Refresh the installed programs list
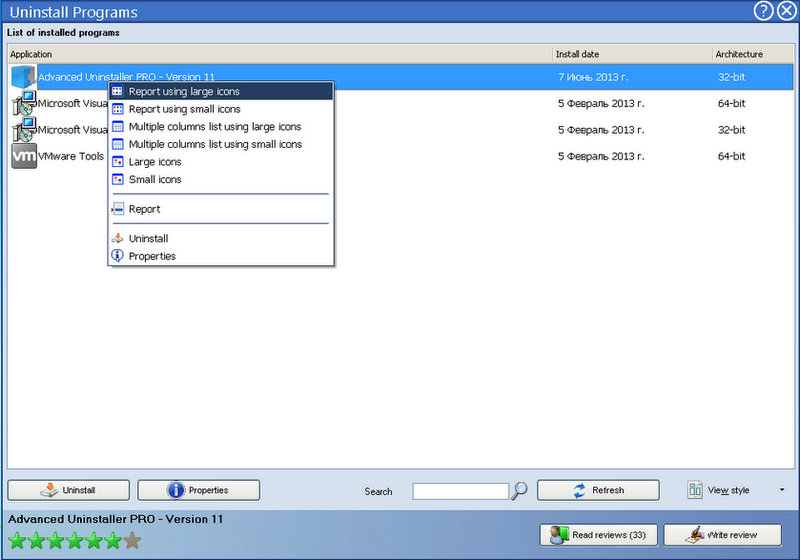Image resolution: width=800 pixels, height=560 pixels. (x=598, y=490)
